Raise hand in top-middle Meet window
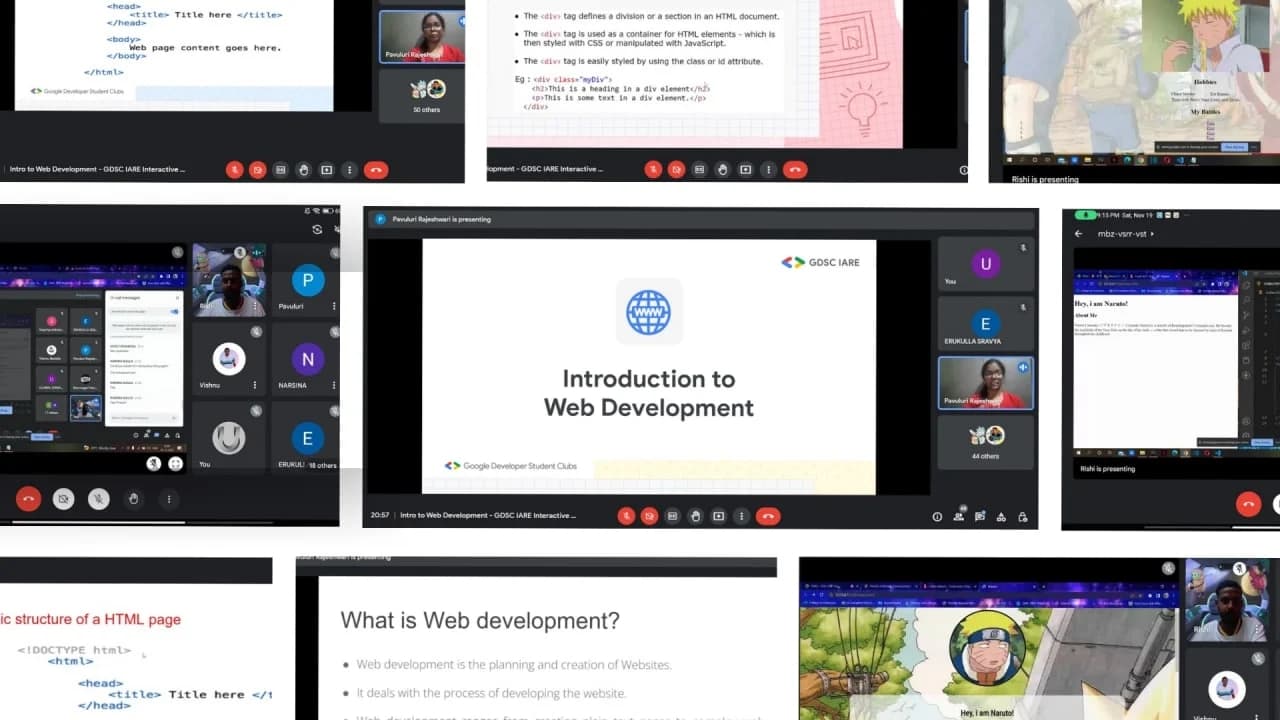 [722, 170]
